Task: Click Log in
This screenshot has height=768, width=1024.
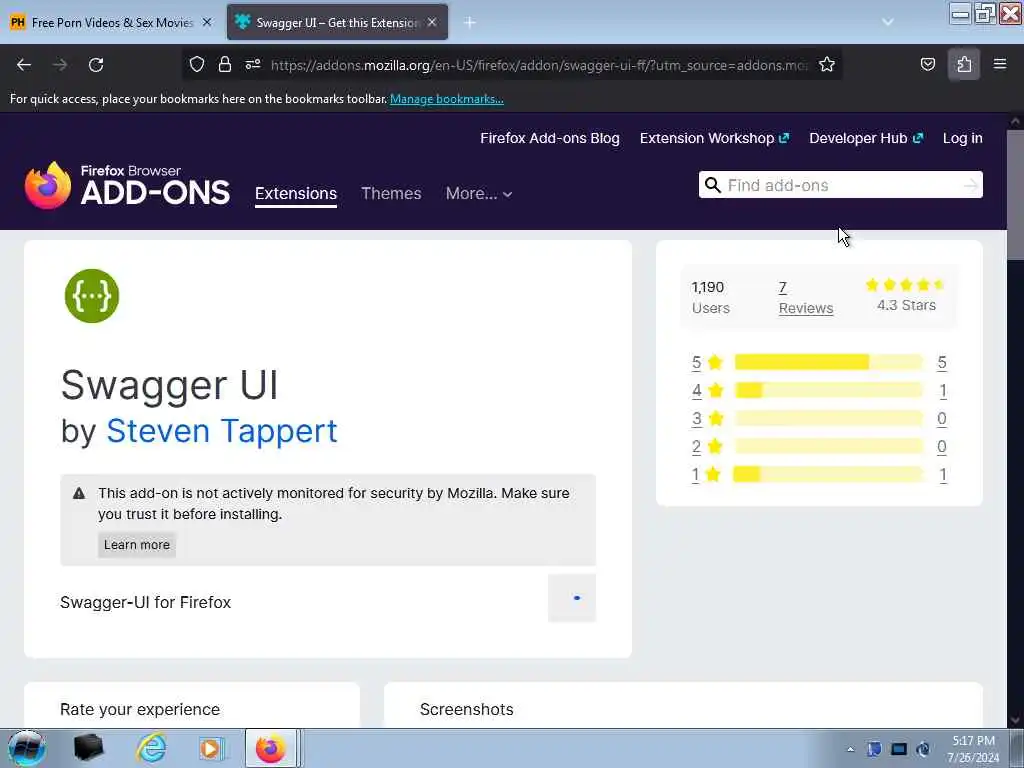Action: (x=963, y=138)
